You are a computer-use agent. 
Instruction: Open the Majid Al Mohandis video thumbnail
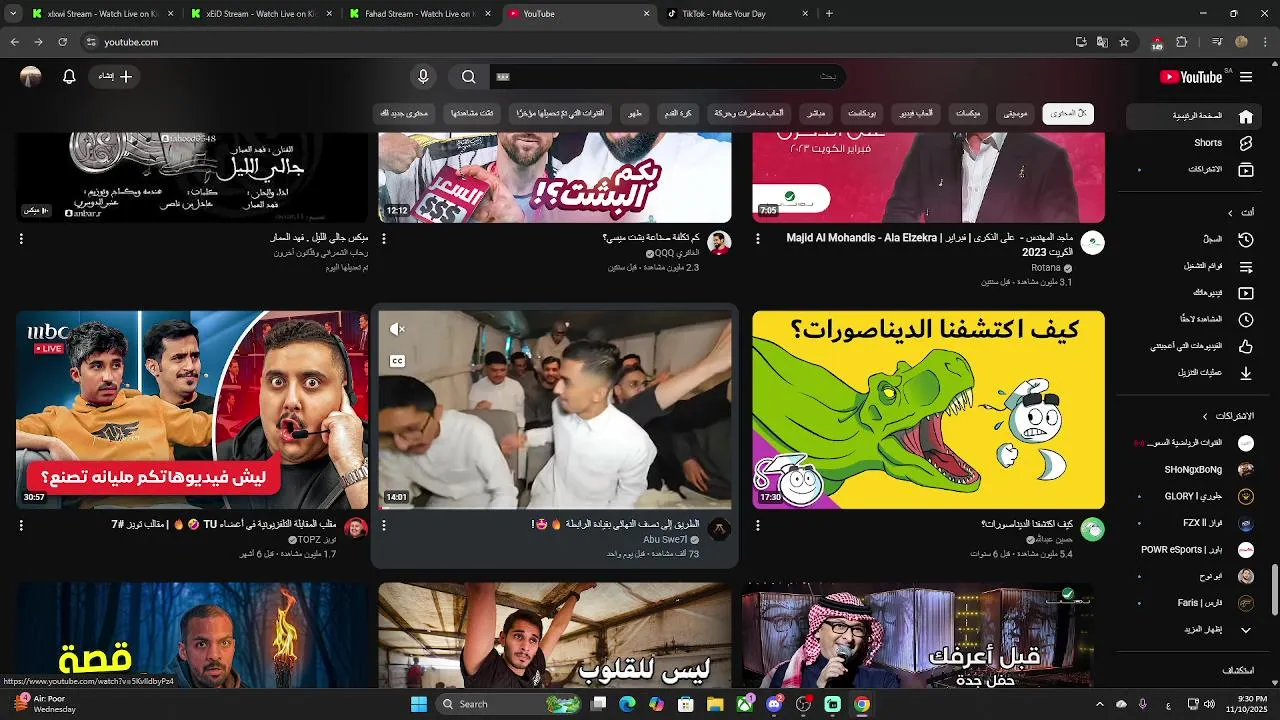pos(928,177)
